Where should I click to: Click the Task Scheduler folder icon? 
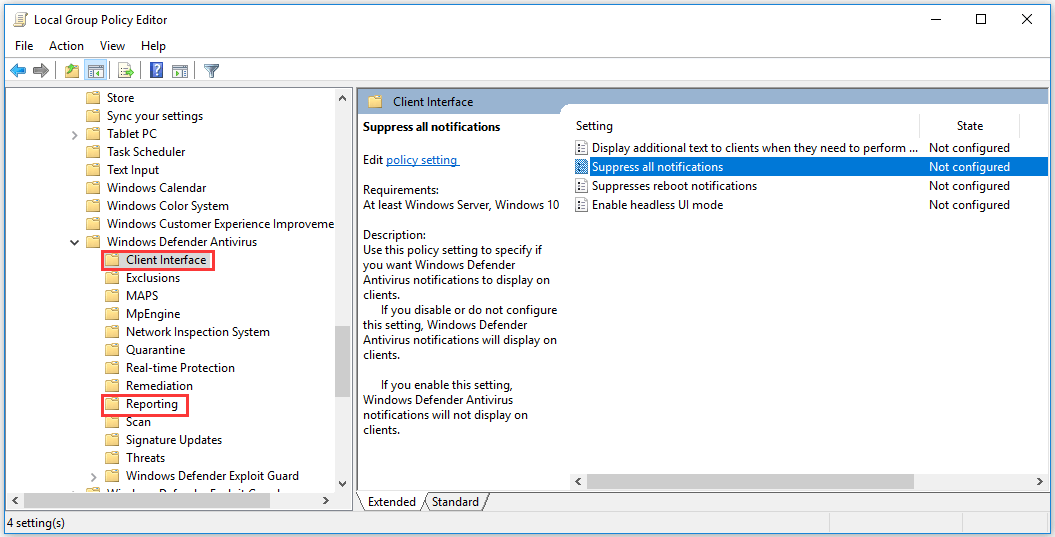[94, 151]
